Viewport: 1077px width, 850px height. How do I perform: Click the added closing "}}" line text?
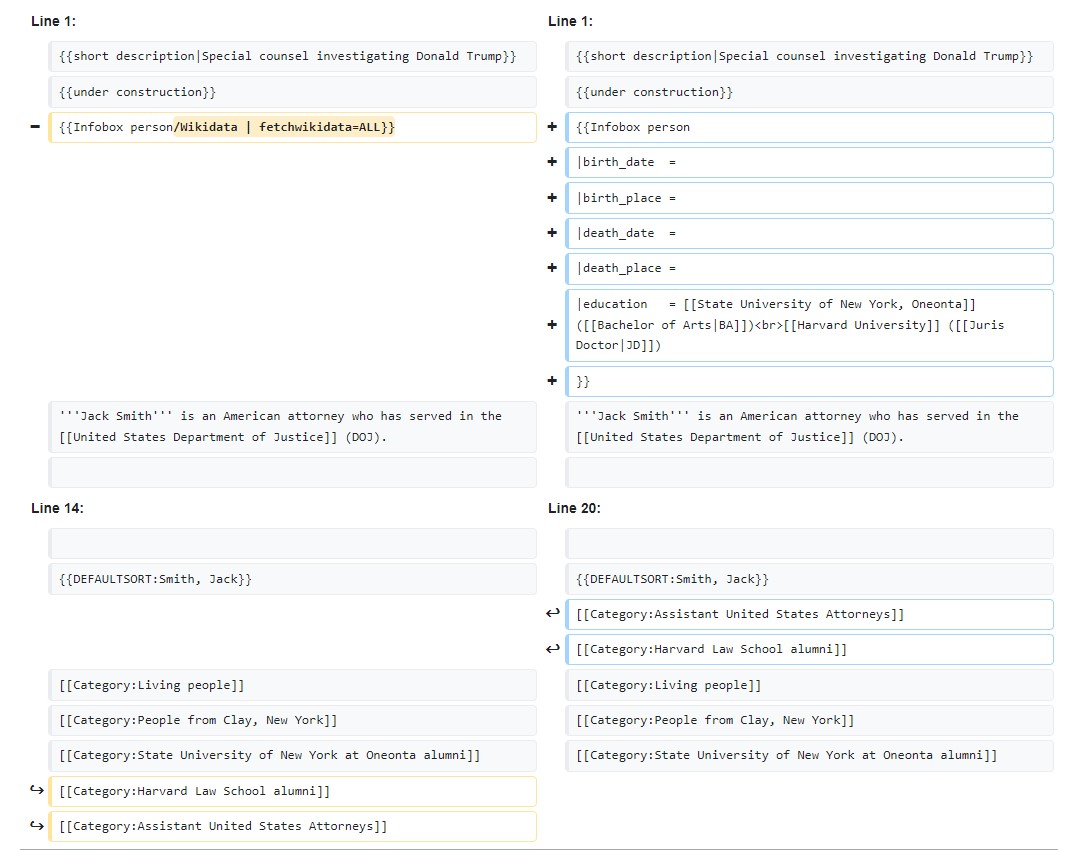click(583, 382)
